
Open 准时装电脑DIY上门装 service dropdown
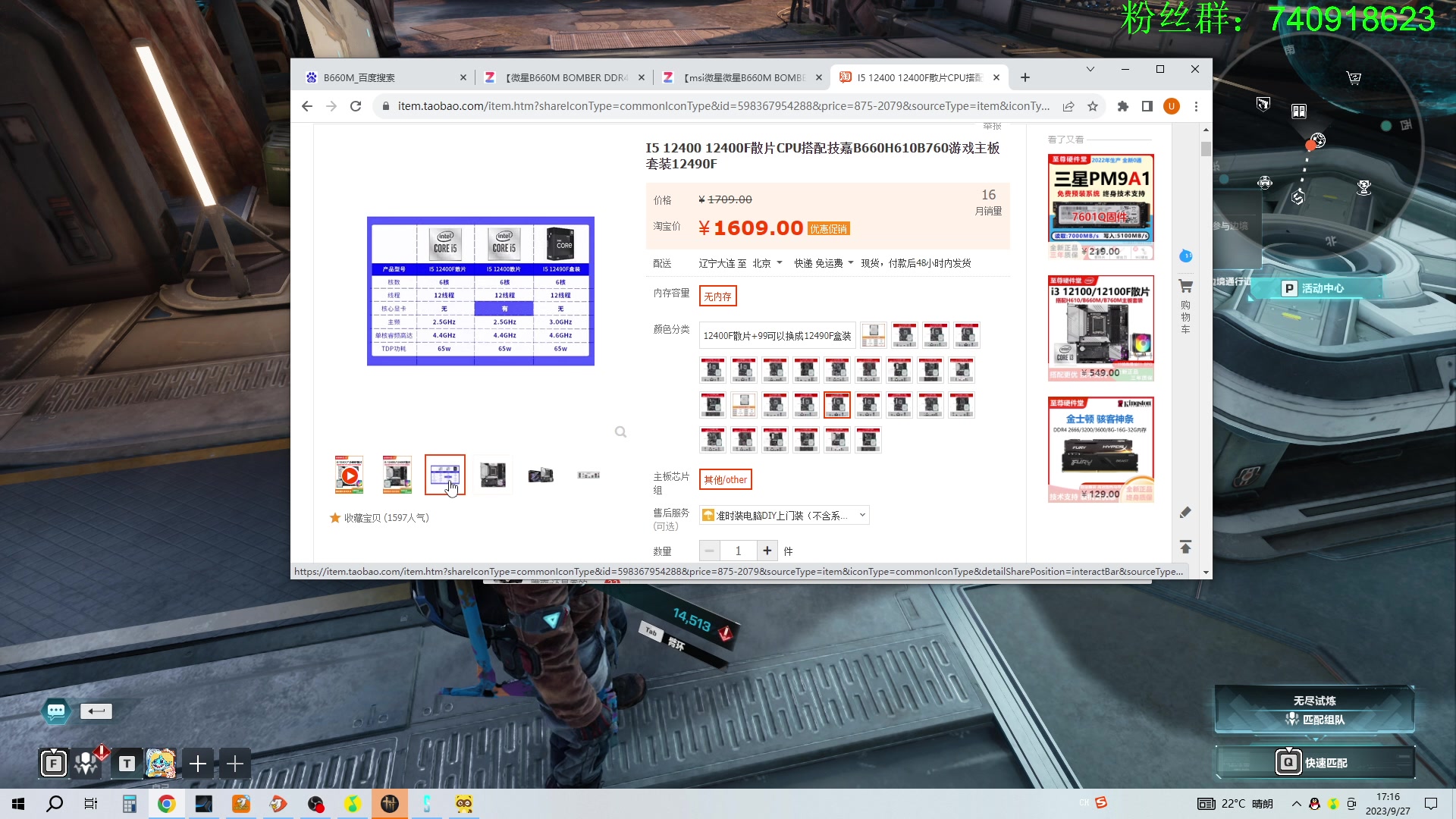click(x=784, y=516)
